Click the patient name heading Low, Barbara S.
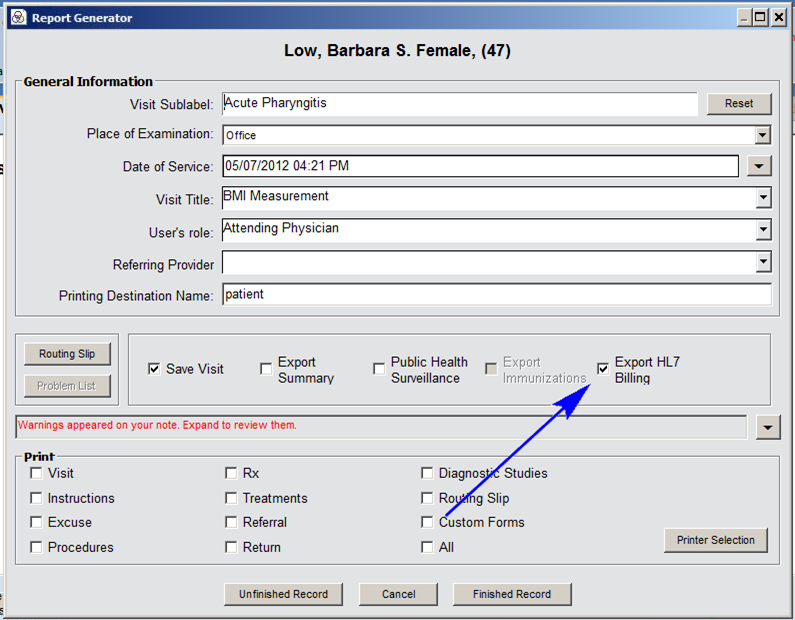 pyautogui.click(x=398, y=50)
